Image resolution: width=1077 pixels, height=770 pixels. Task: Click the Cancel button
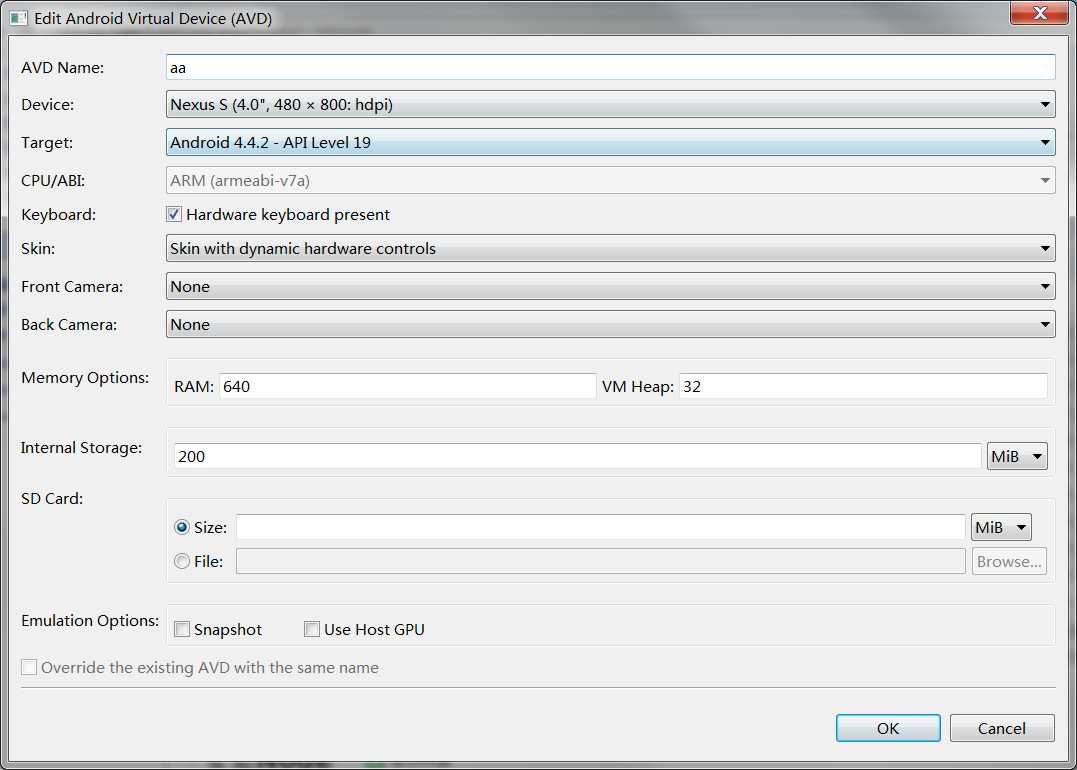(x=1002, y=728)
